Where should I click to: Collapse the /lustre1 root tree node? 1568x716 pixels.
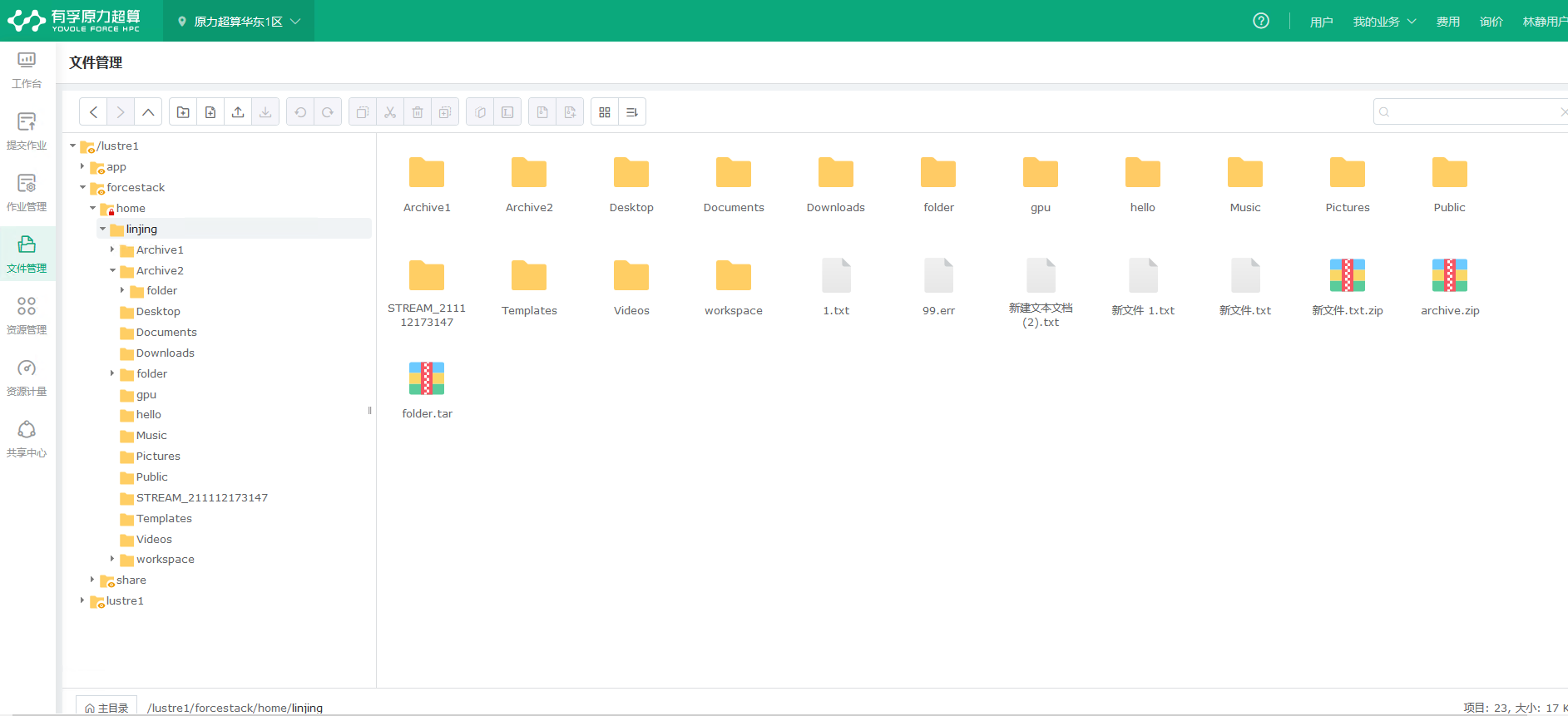pos(73,146)
